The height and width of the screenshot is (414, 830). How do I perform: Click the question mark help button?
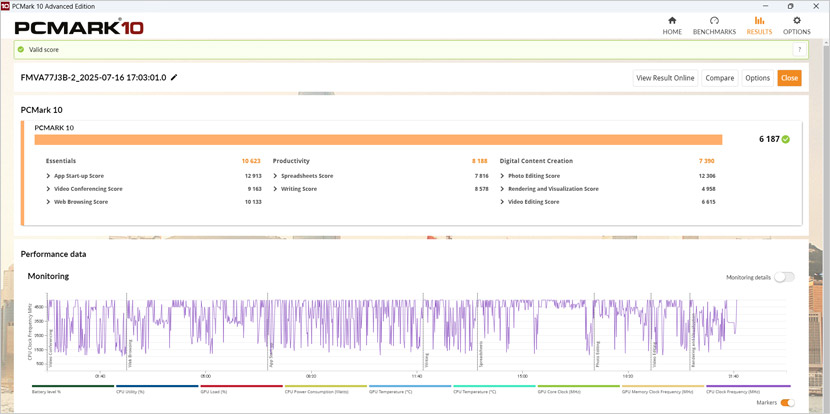point(799,50)
